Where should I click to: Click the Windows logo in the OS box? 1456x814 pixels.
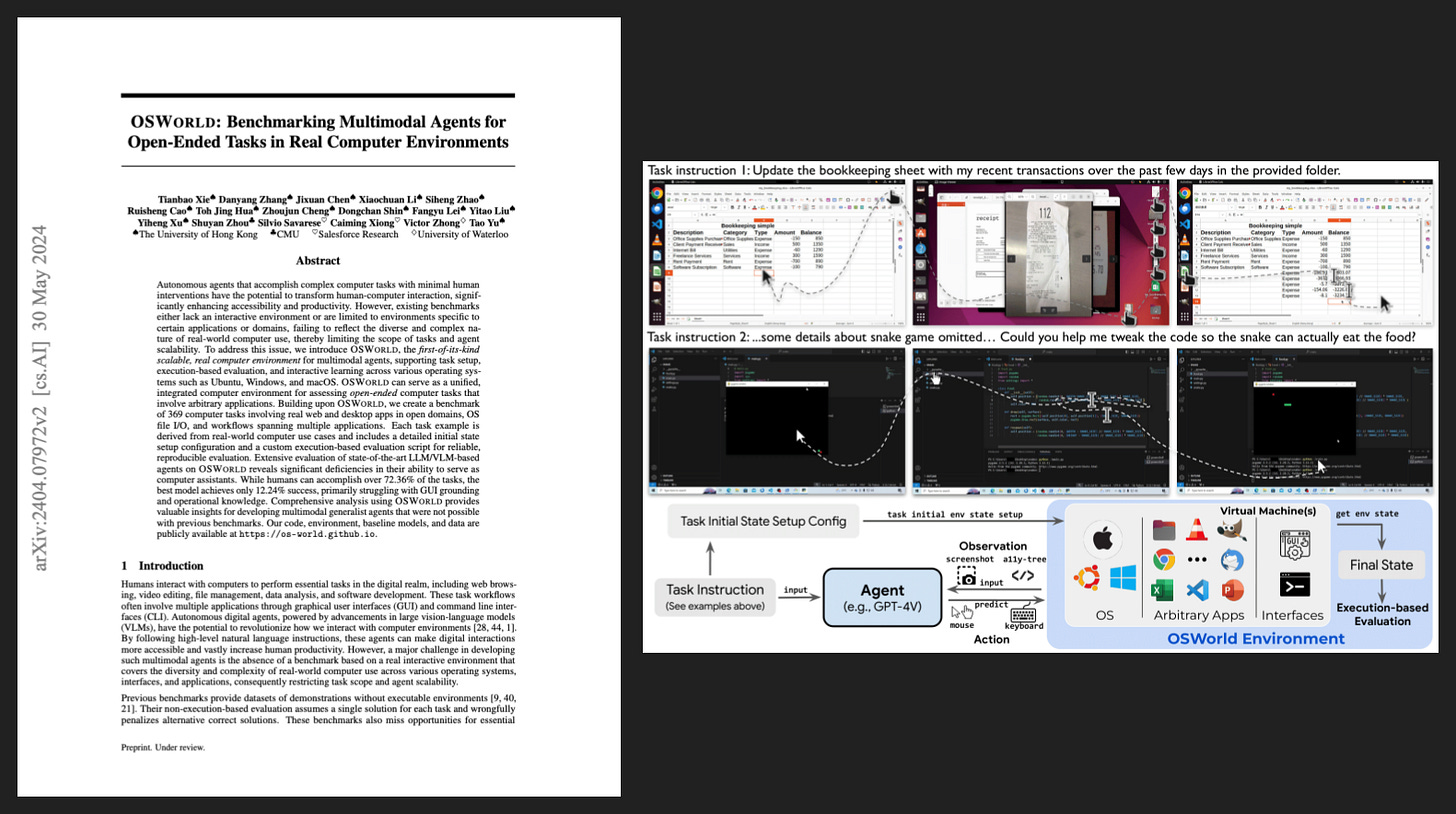tap(1123, 578)
